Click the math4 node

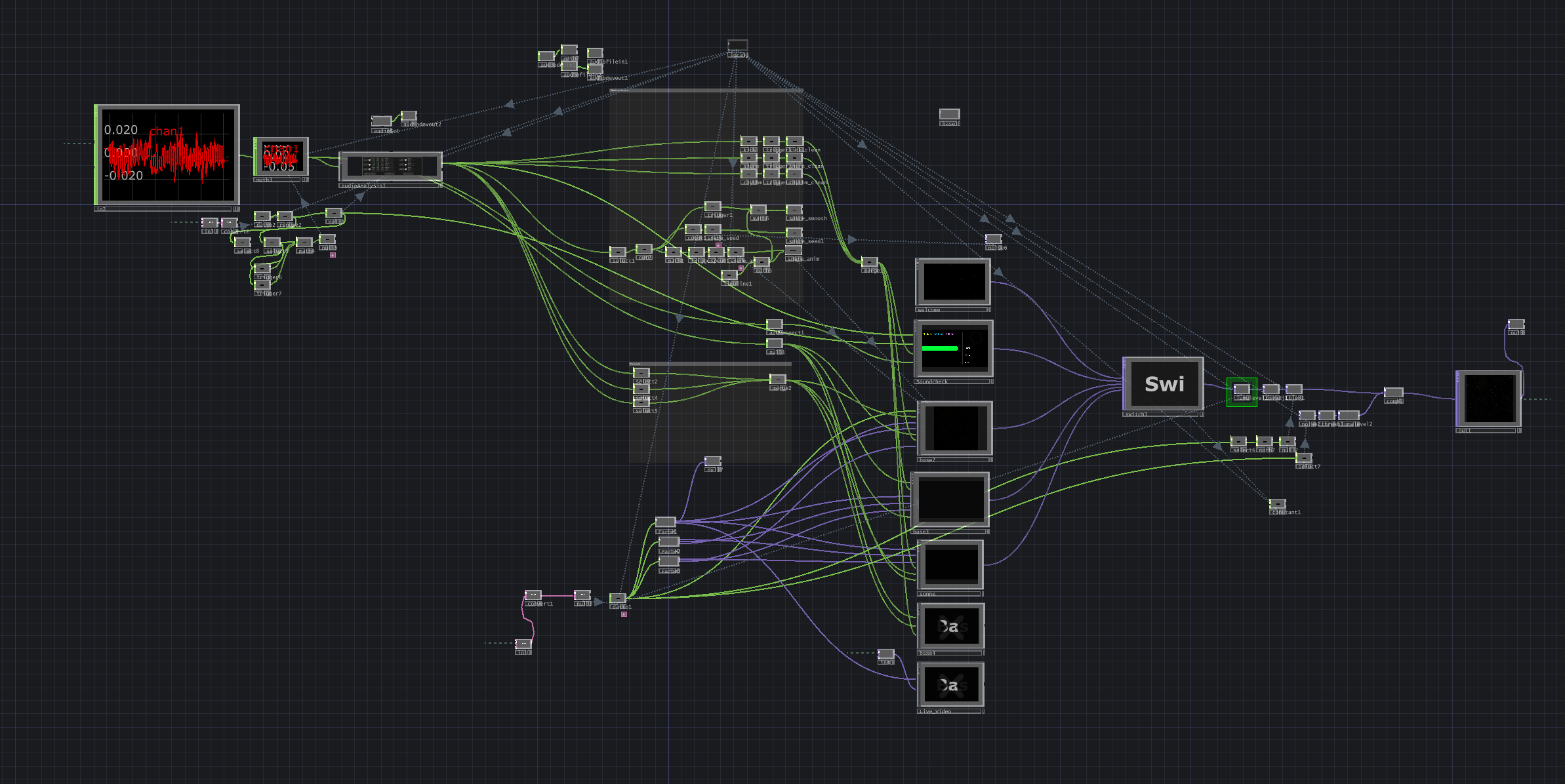pyautogui.click(x=304, y=243)
